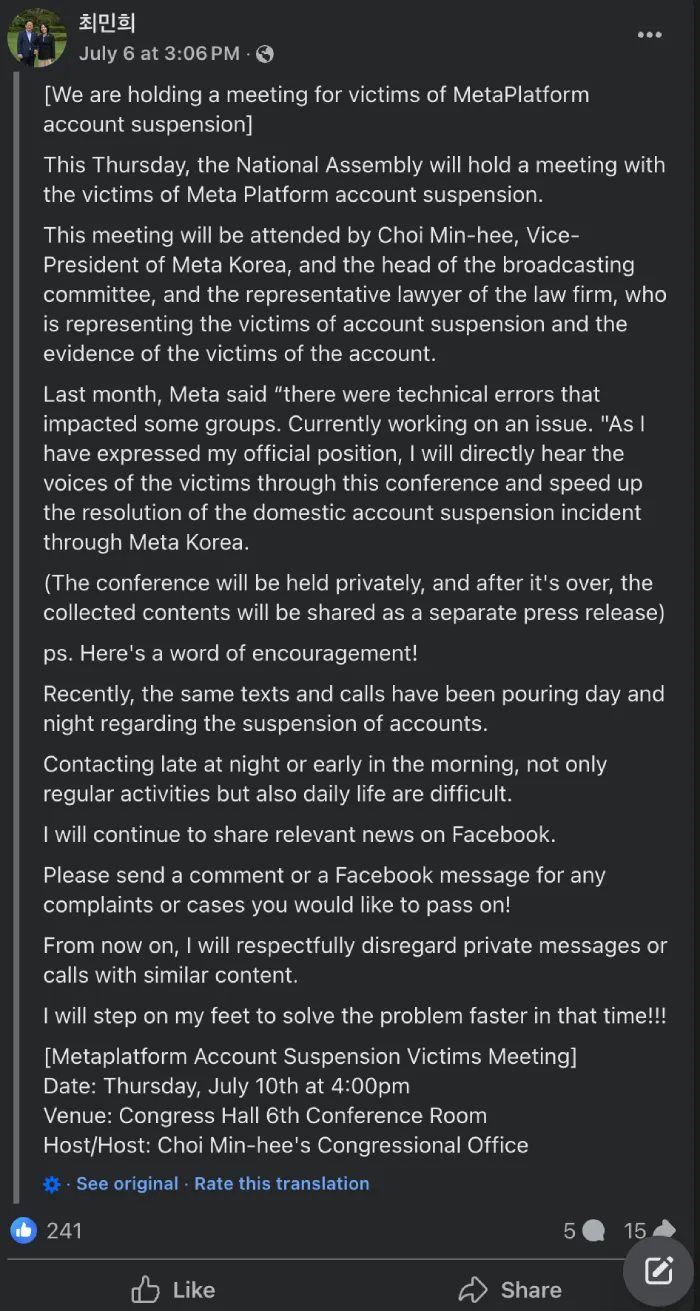This screenshot has height=1311, width=700.
Task: Click the Venue Congress Hall text line
Action: pos(265,1116)
